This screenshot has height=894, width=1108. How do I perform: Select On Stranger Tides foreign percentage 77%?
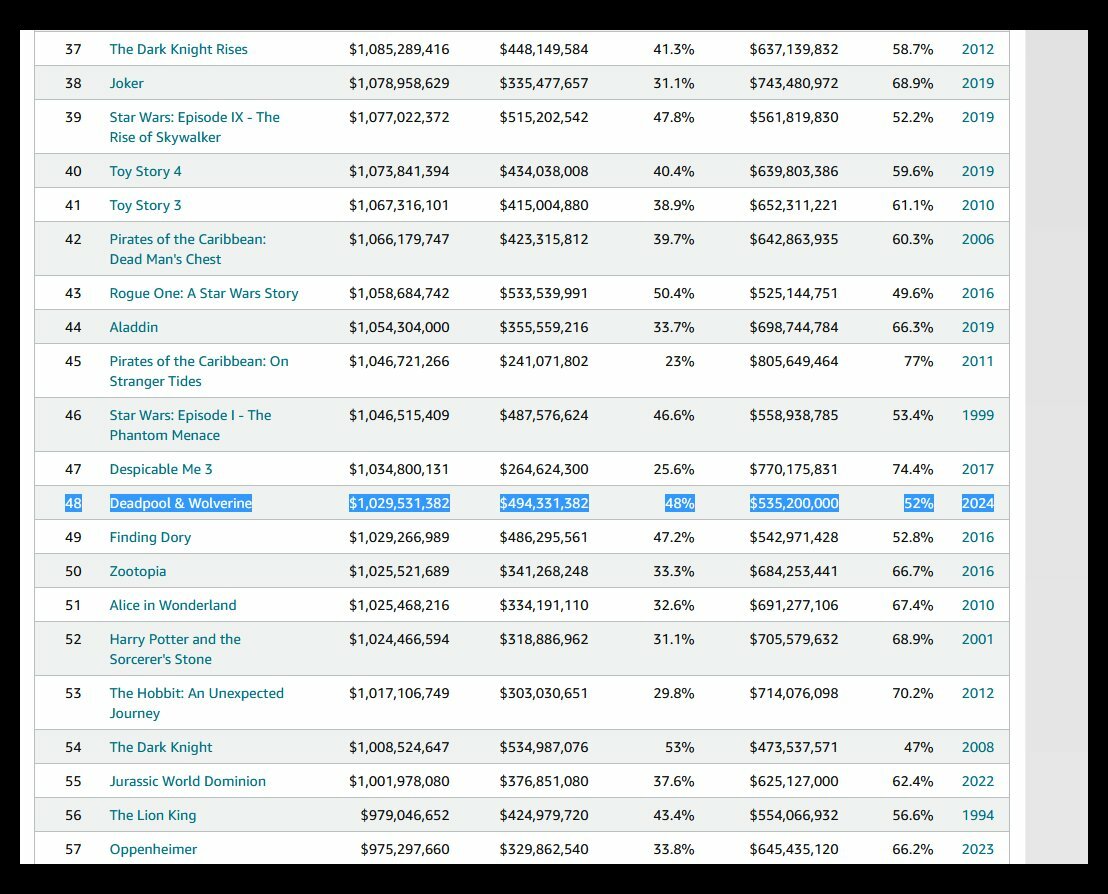[918, 361]
